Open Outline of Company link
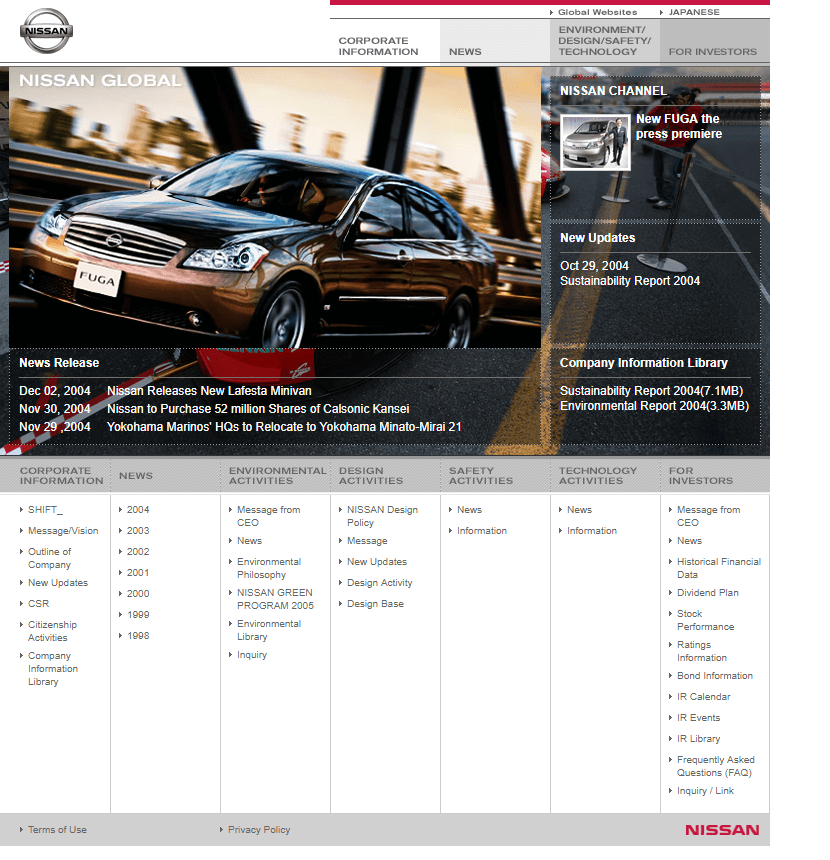 tap(49, 558)
